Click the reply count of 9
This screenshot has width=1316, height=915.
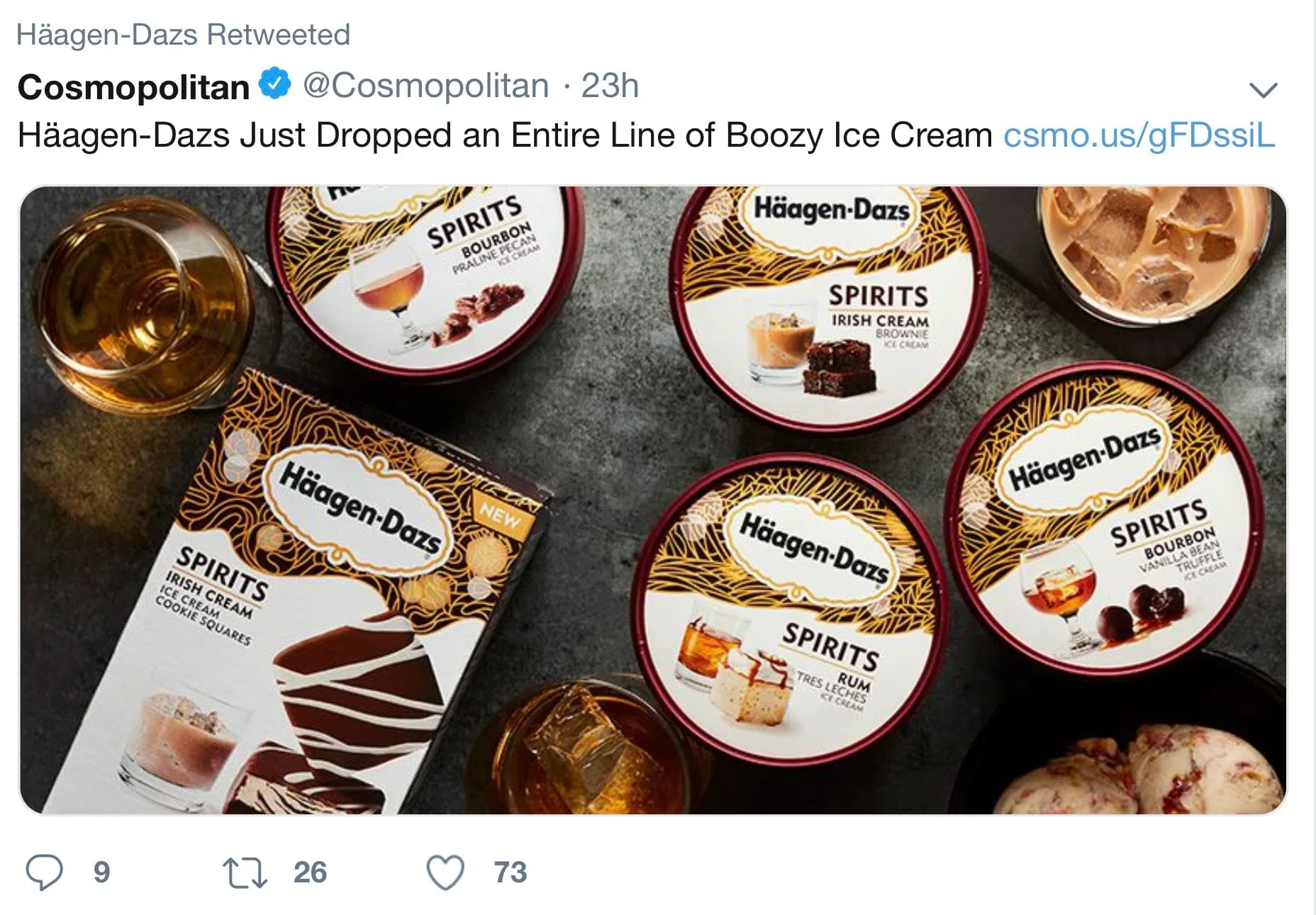tap(102, 872)
